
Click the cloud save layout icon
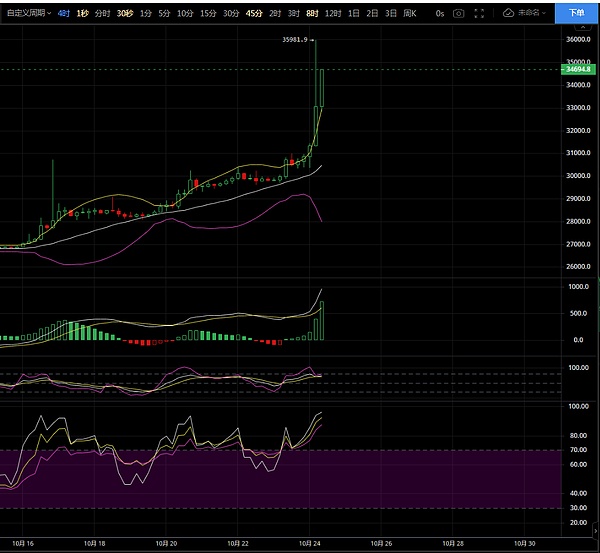pyautogui.click(x=509, y=13)
